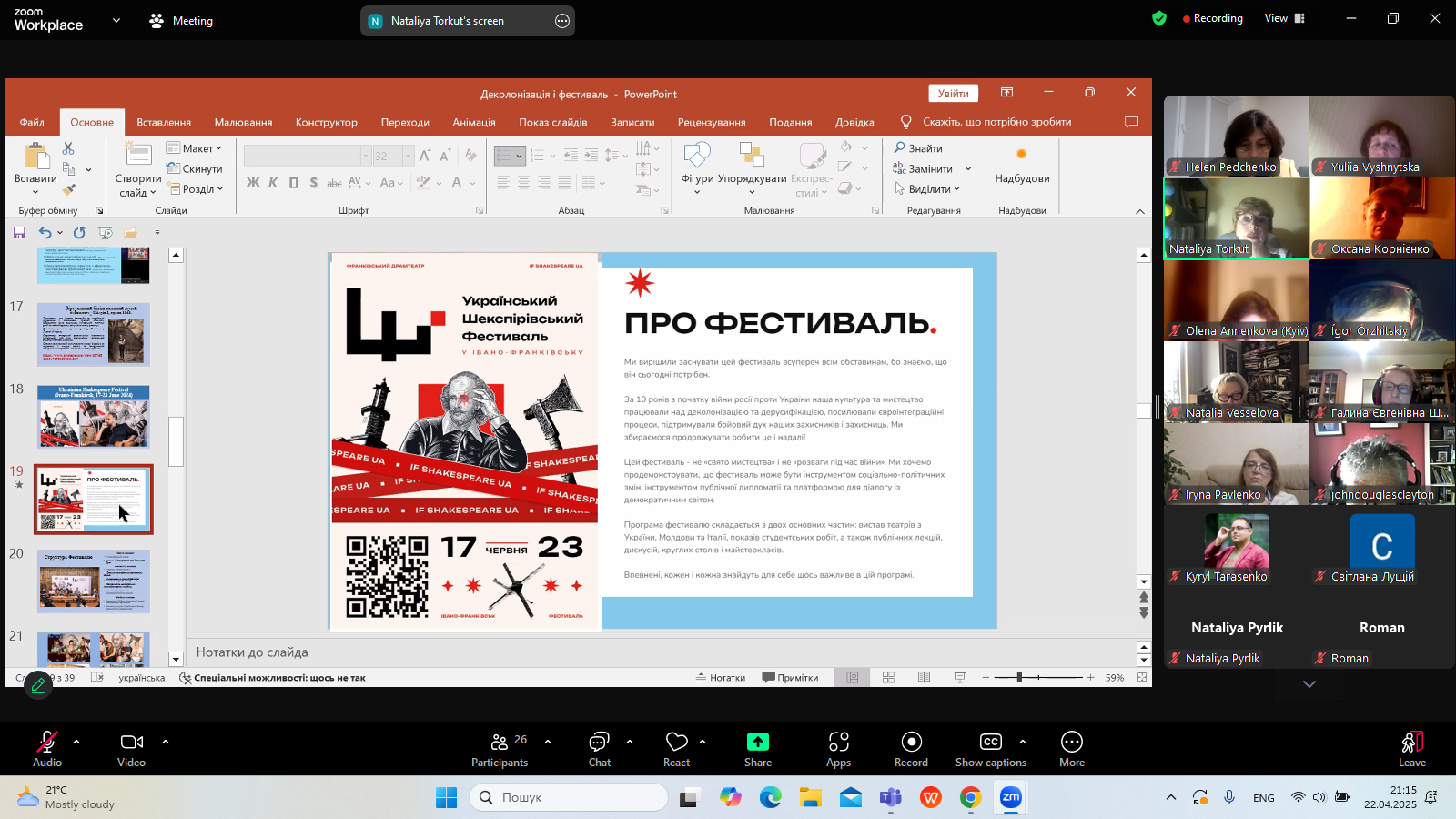The image size is (1456, 819).
Task: Click the Нотатки button in status bar
Action: pyautogui.click(x=721, y=678)
